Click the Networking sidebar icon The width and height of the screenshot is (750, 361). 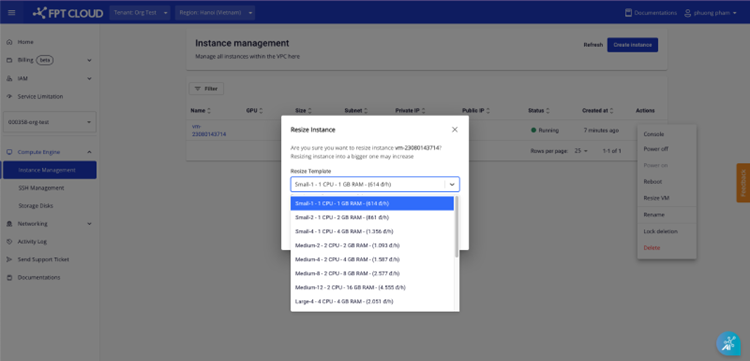[x=9, y=224]
